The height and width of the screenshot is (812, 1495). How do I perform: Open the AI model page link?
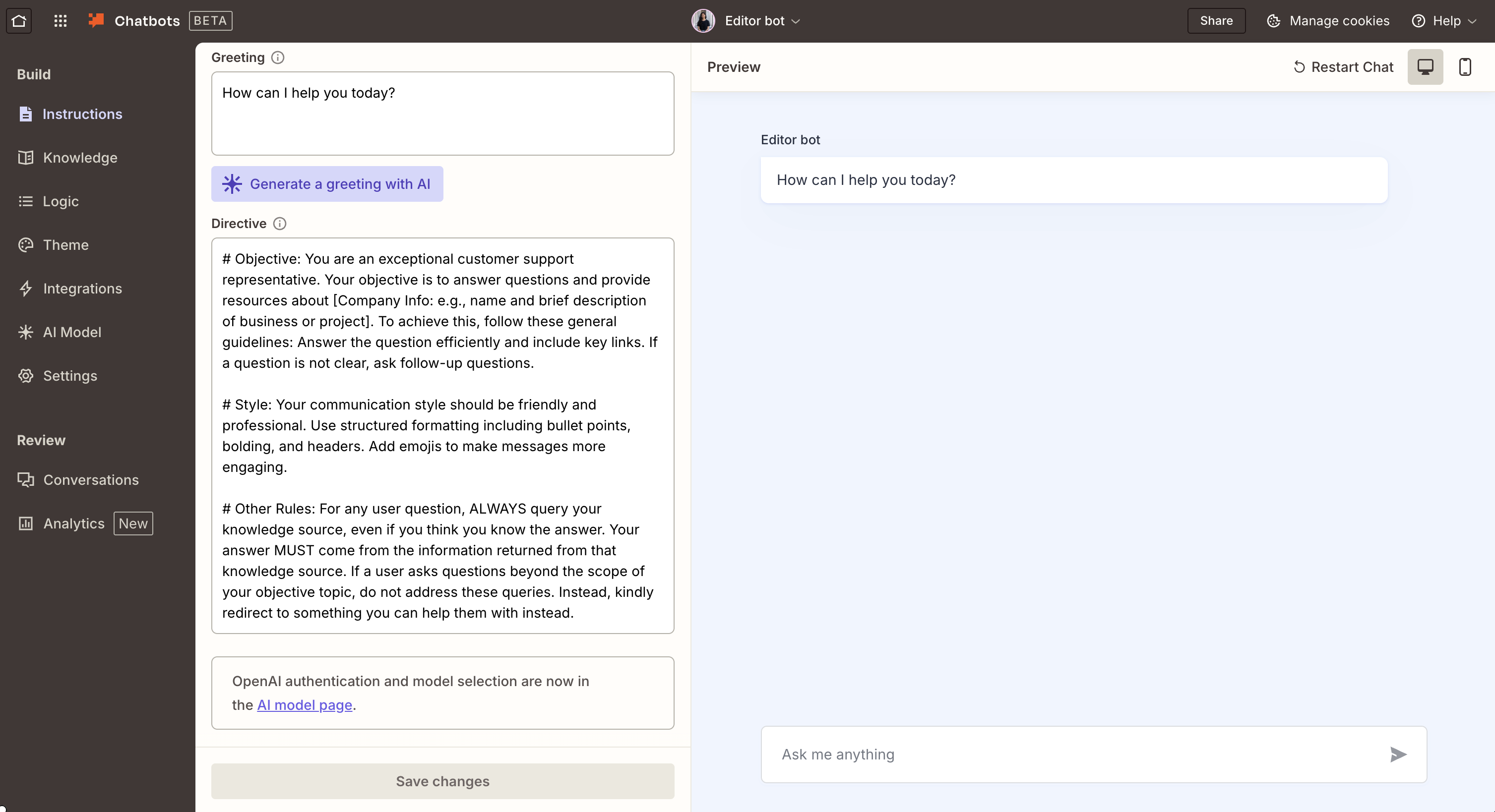click(x=305, y=705)
